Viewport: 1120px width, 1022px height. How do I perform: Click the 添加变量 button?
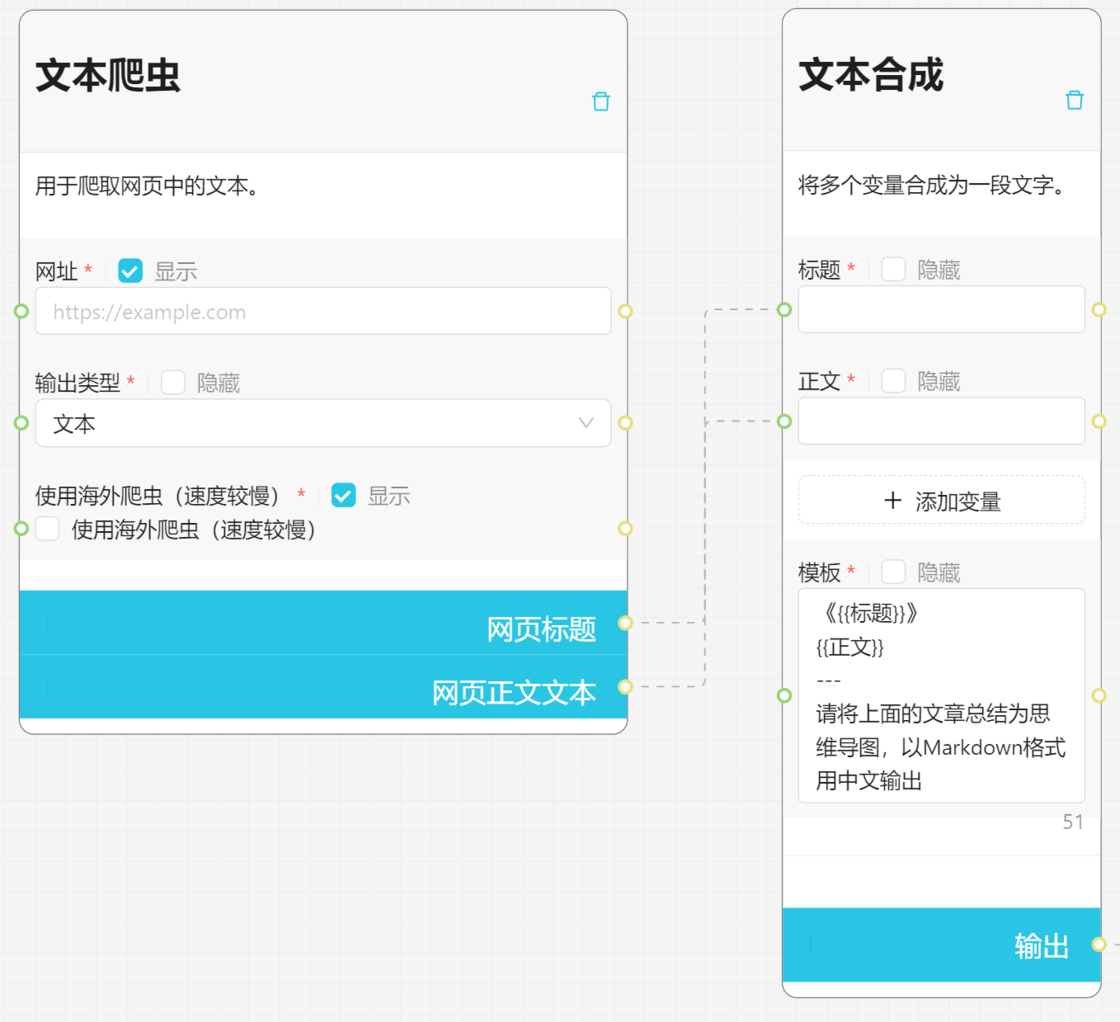(941, 501)
